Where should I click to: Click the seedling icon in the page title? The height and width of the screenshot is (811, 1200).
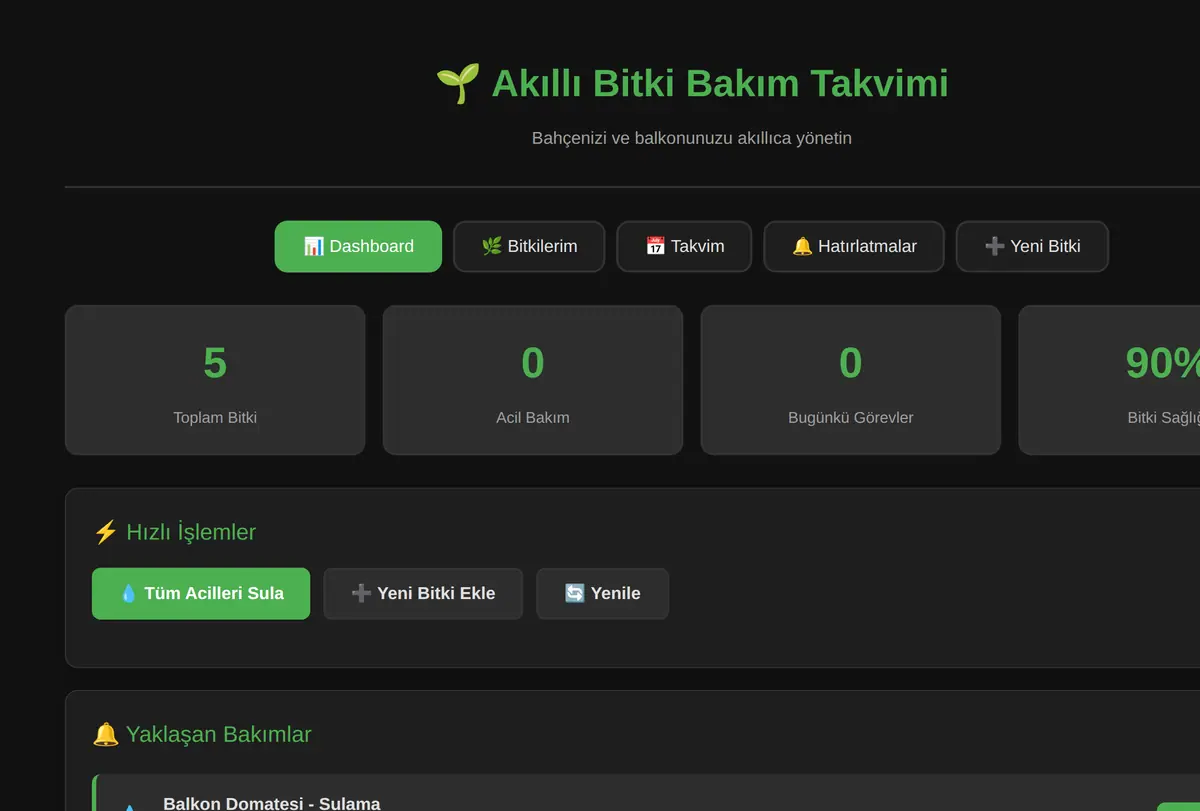coord(458,83)
